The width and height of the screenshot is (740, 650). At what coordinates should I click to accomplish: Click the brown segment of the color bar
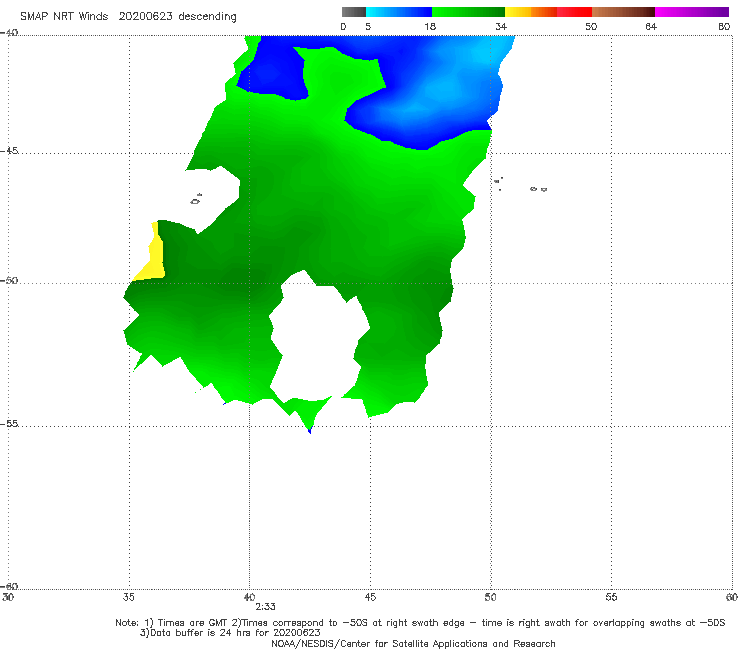point(623,12)
